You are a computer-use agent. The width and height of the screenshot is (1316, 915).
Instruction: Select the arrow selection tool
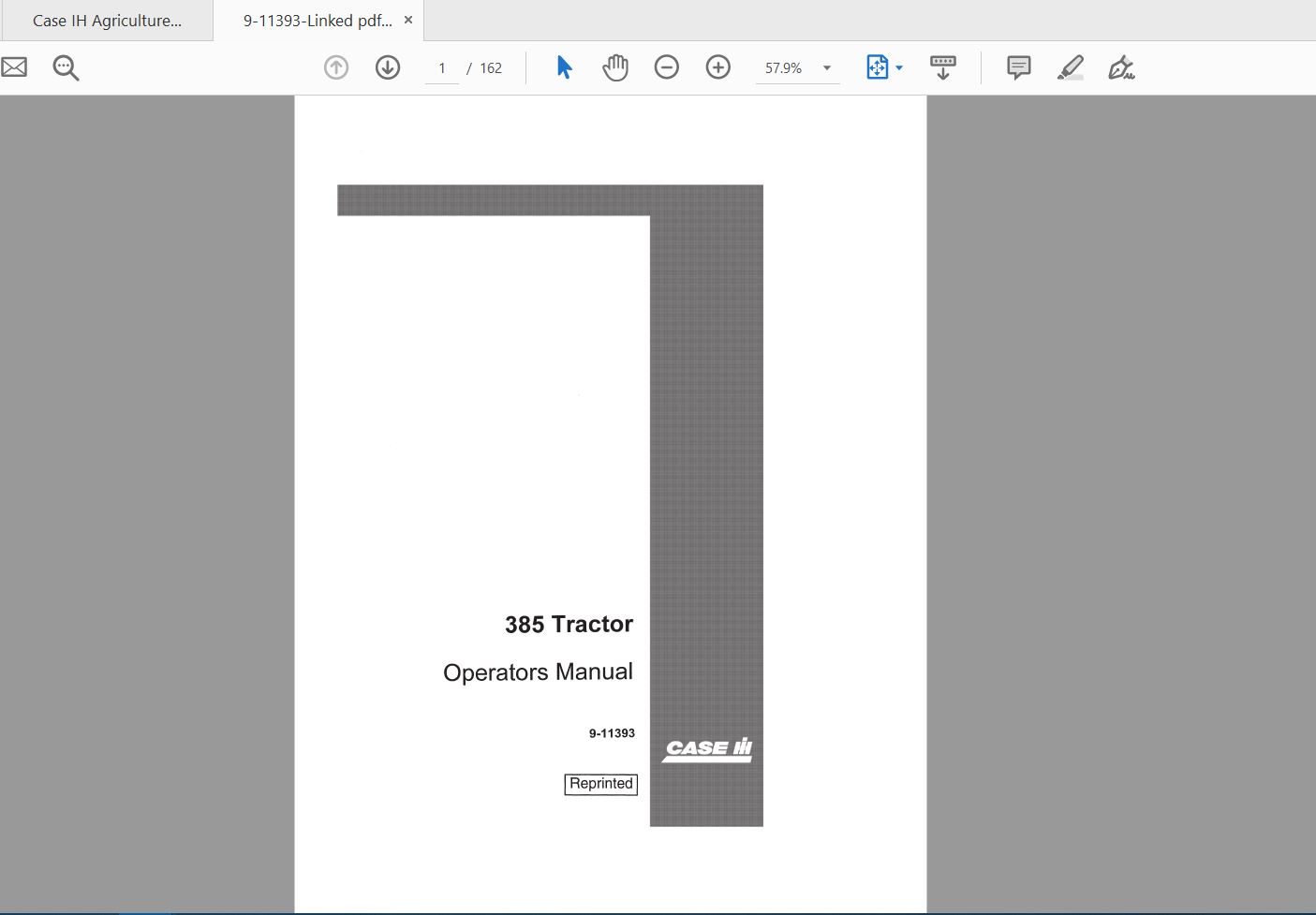coord(564,67)
